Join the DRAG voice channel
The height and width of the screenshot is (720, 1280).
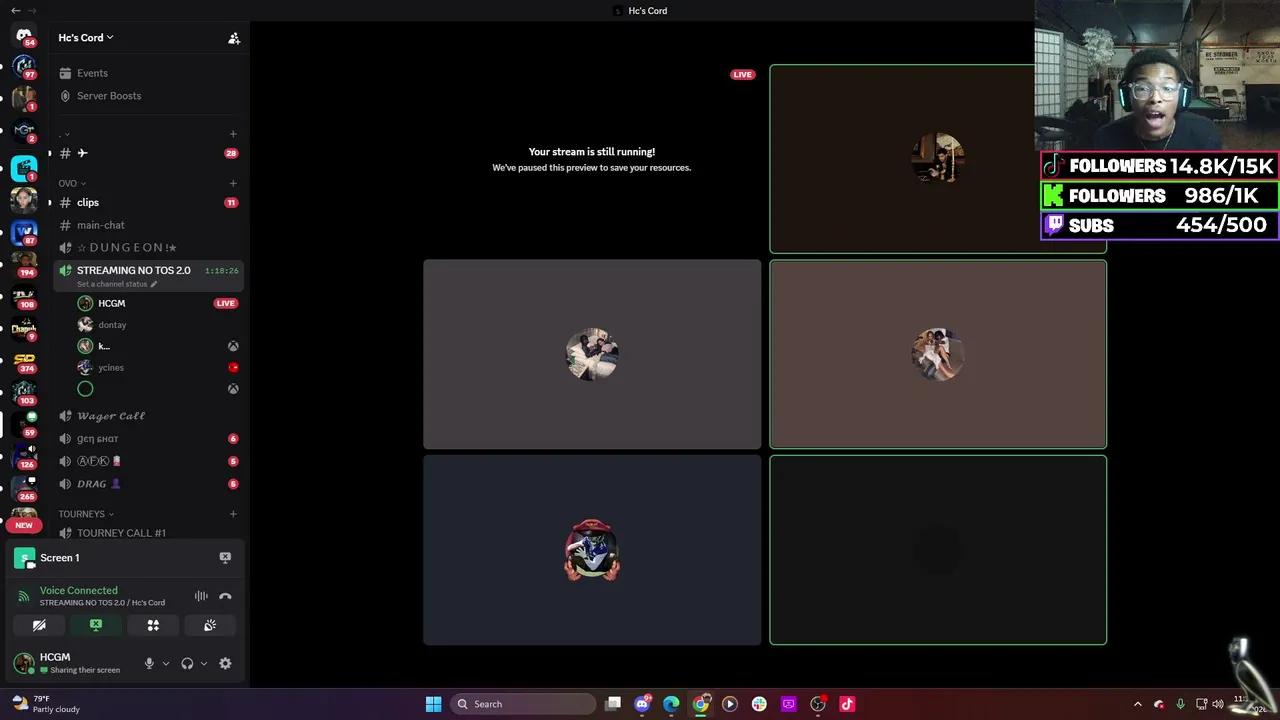[x=148, y=484]
